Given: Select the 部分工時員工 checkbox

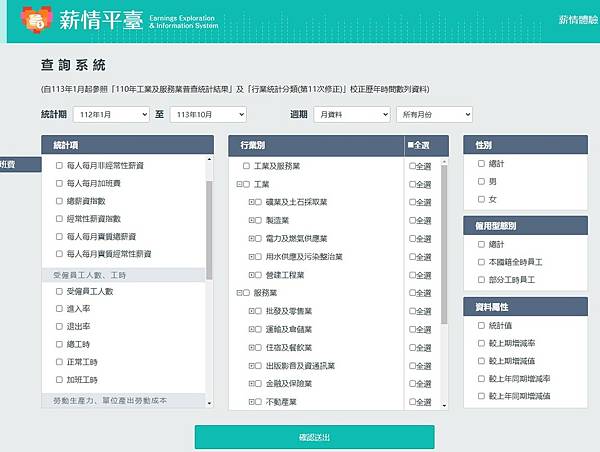Looking at the screenshot, I should coord(481,280).
